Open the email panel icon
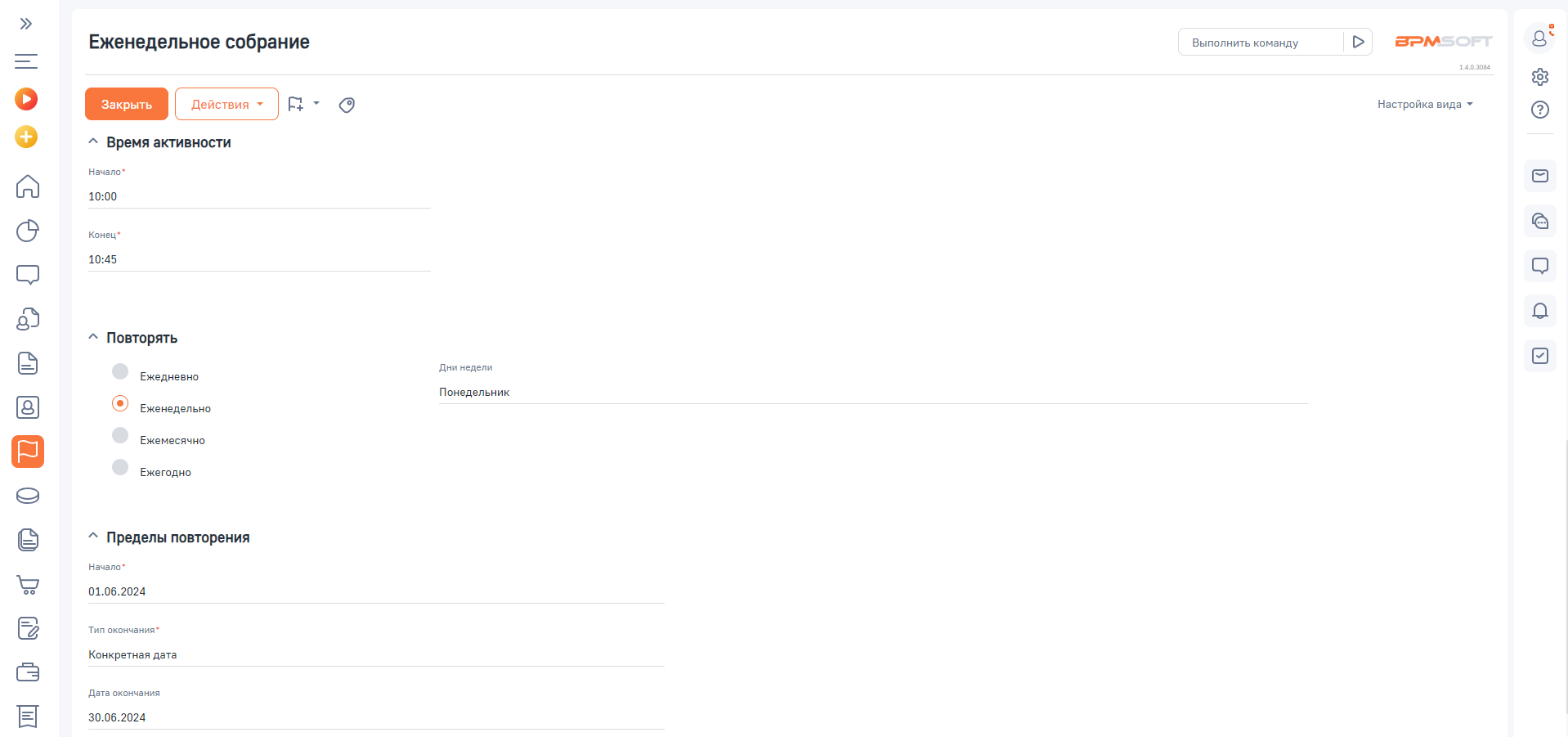The width and height of the screenshot is (1568, 737). point(1539,176)
